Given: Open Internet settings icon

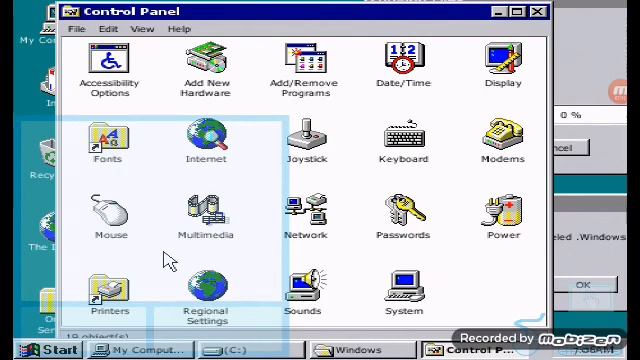Looking at the screenshot, I should click(207, 134).
